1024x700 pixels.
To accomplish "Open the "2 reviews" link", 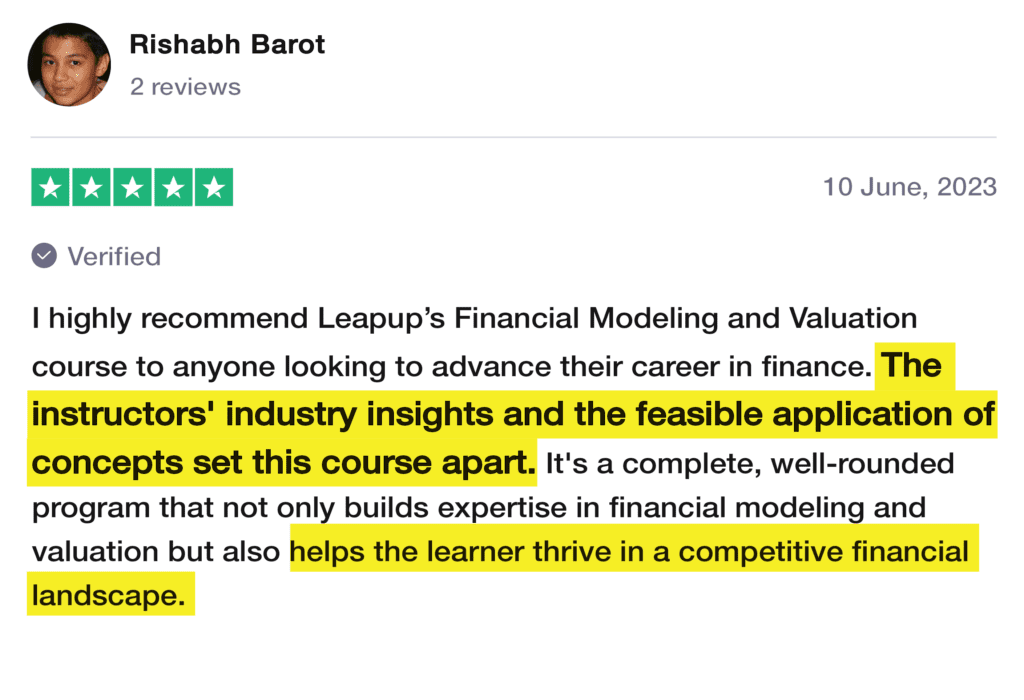I will [x=185, y=87].
